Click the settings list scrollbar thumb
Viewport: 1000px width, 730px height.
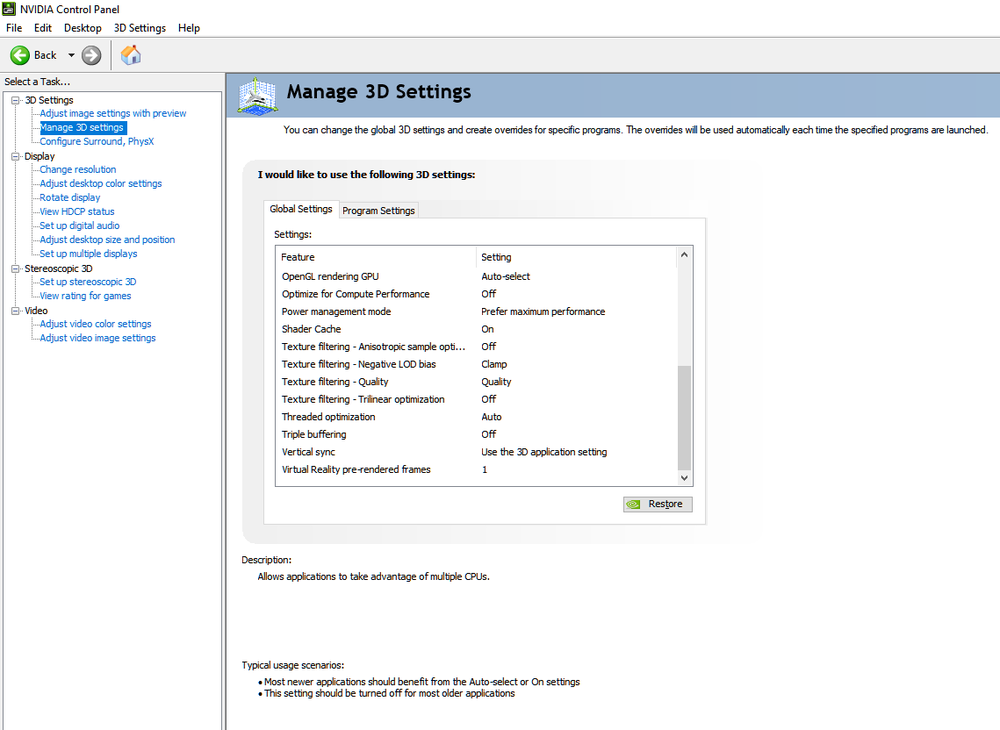(x=684, y=418)
